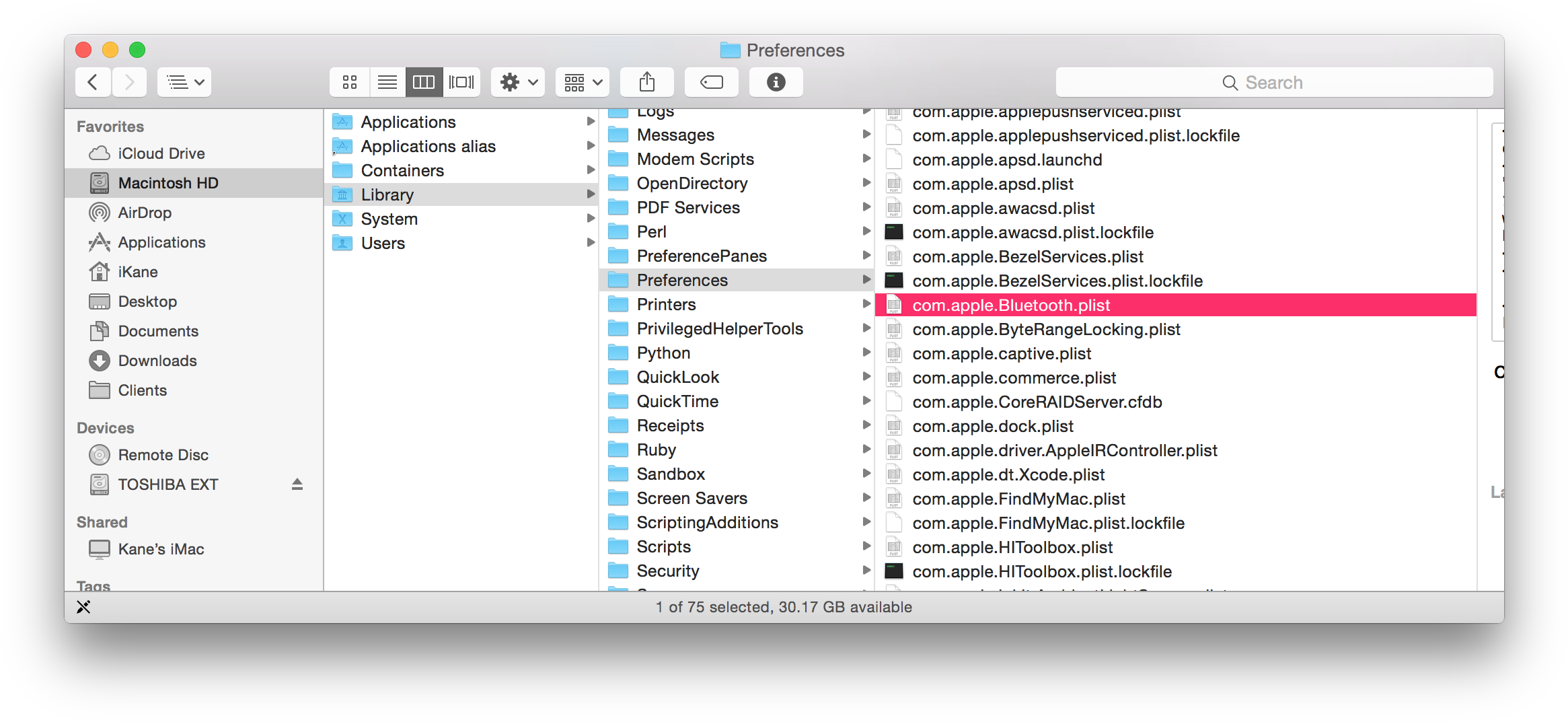Select Kane's iMac under Shared
The image size is (1568, 722).
click(161, 549)
